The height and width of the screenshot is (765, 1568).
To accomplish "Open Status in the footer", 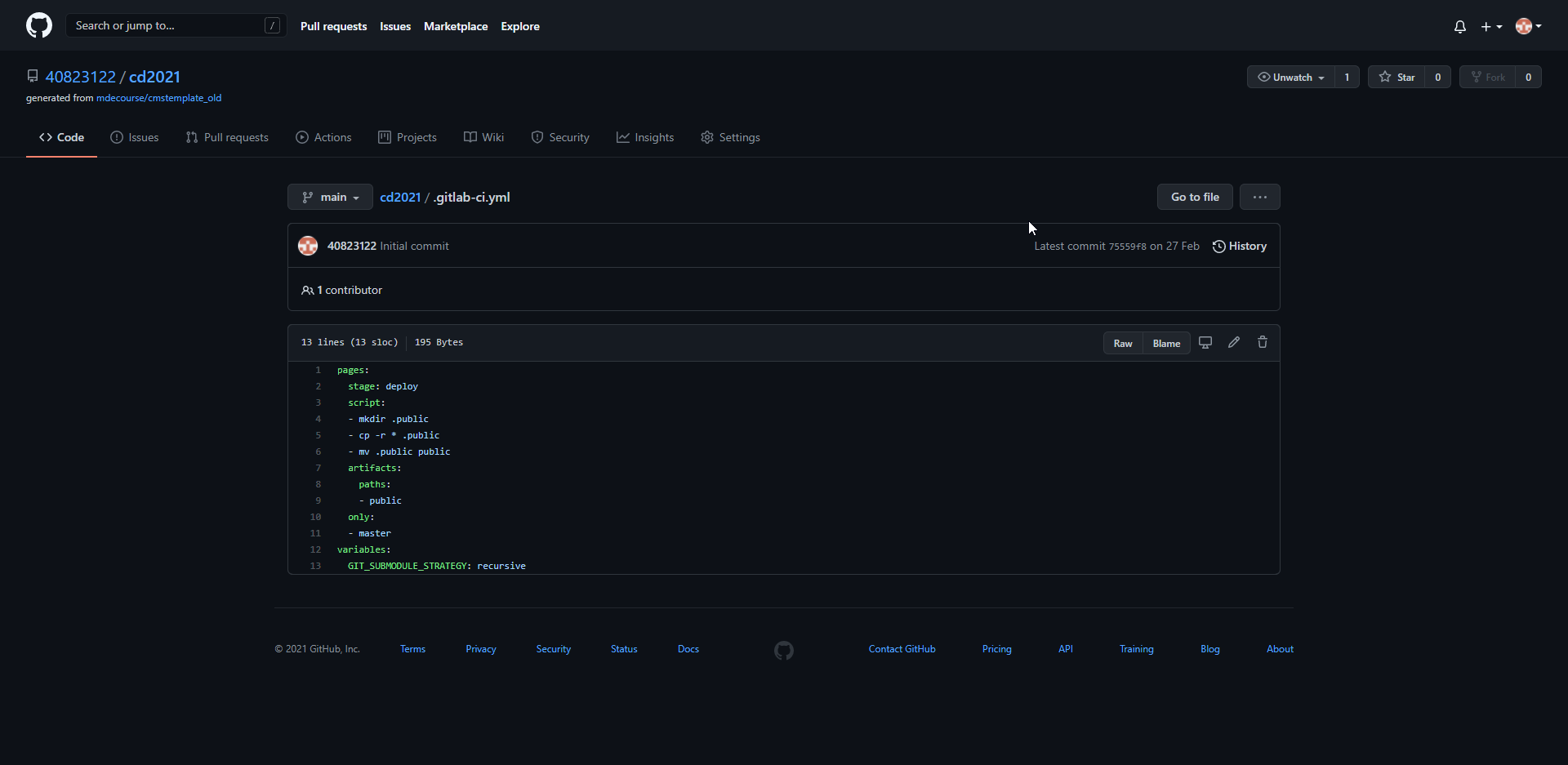I will (624, 649).
